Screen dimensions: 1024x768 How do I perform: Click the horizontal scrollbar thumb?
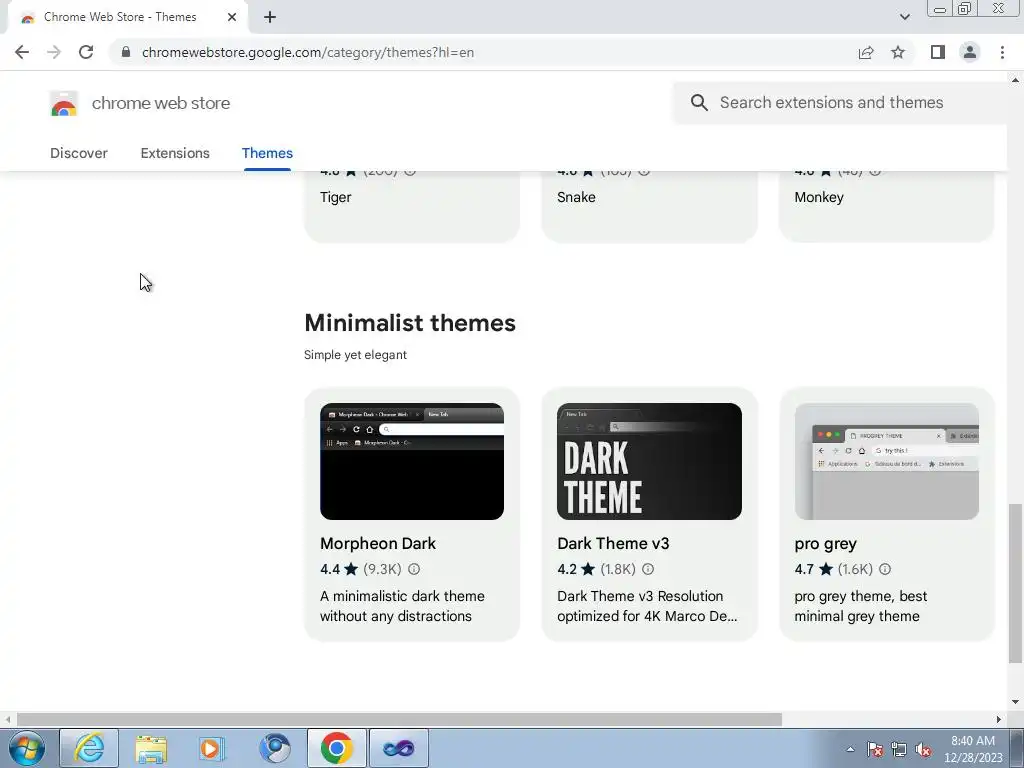(x=400, y=720)
